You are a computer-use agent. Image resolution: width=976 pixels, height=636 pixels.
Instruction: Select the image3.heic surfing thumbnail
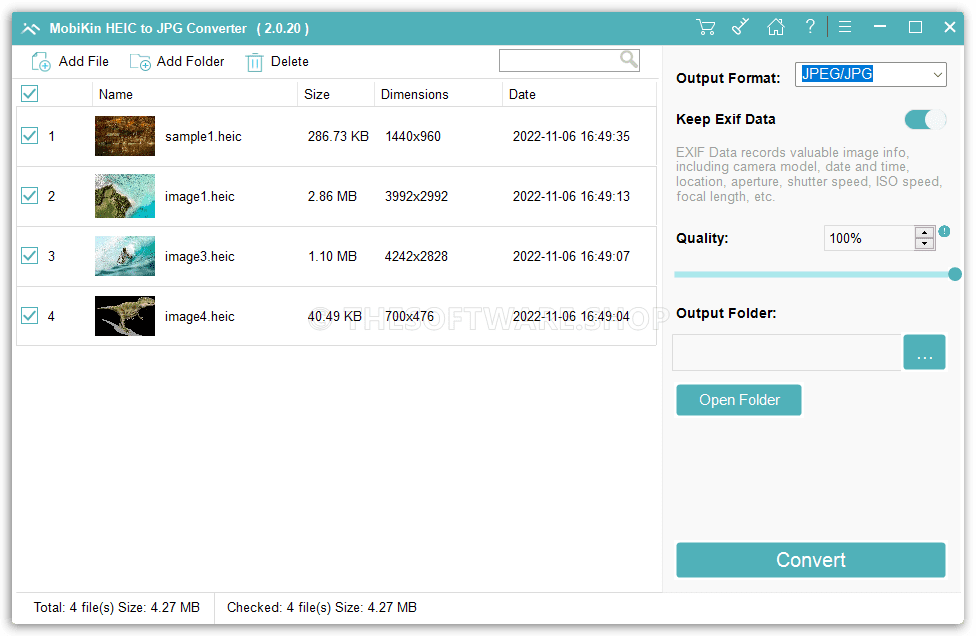coord(124,256)
